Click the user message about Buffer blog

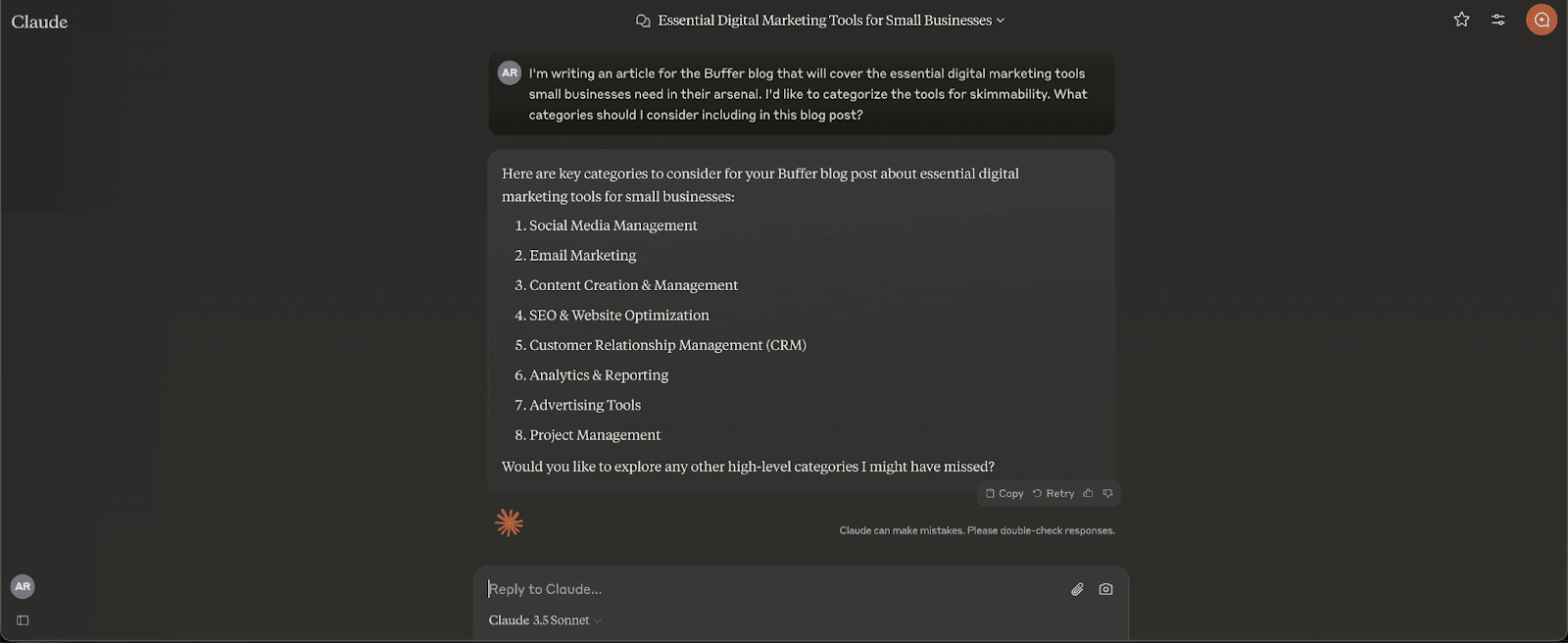(802, 94)
